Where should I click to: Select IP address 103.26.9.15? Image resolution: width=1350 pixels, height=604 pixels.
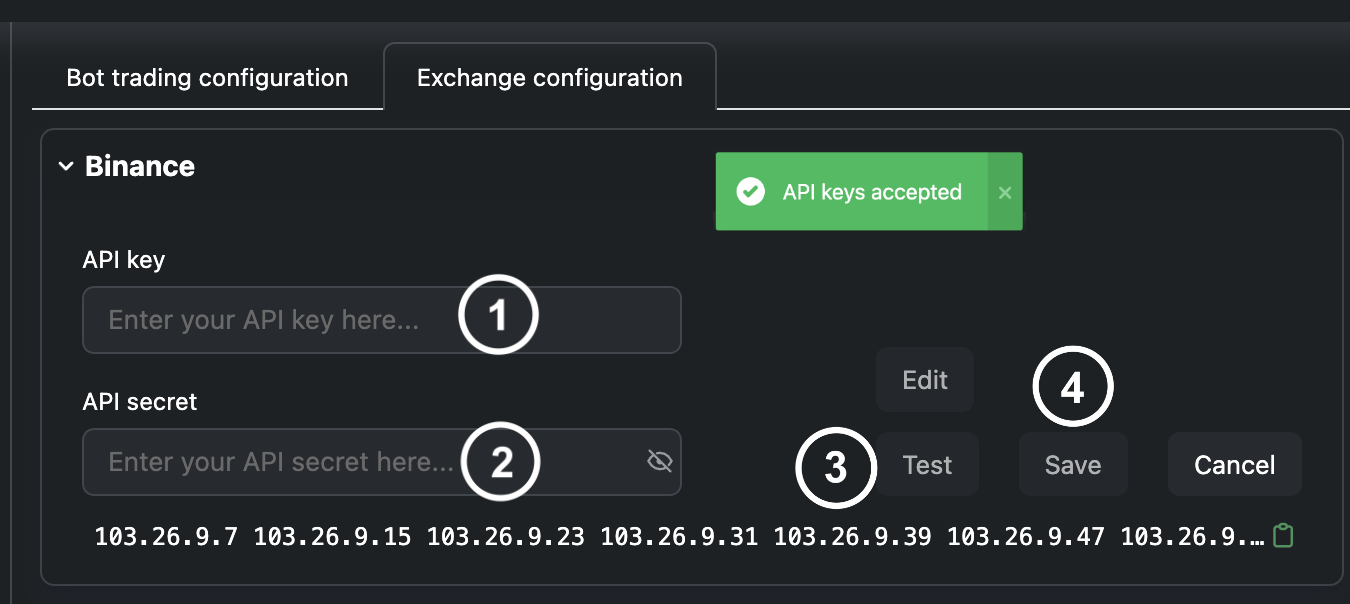pyautogui.click(x=332, y=537)
